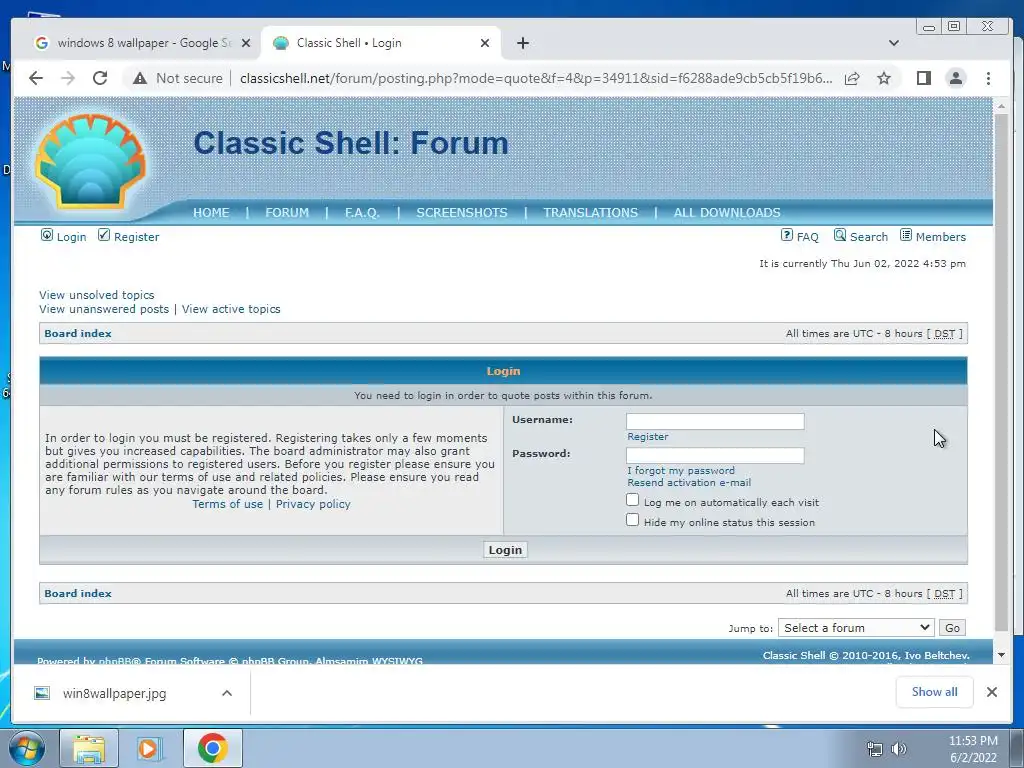The image size is (1024, 768).
Task: Close the Classic Shell Login tab
Action: point(485,43)
